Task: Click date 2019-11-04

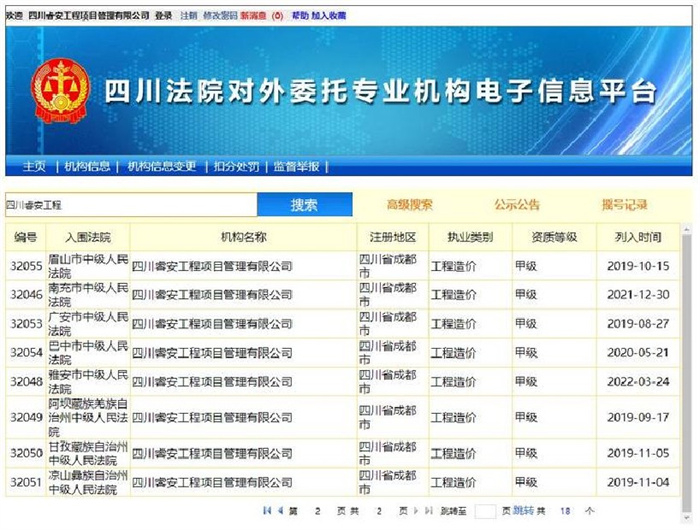Action: coord(638,482)
